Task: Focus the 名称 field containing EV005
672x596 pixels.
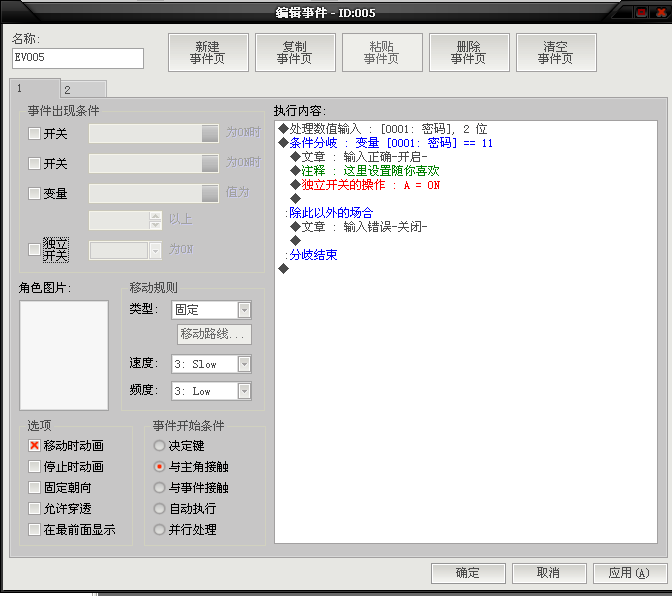Action: click(78, 58)
